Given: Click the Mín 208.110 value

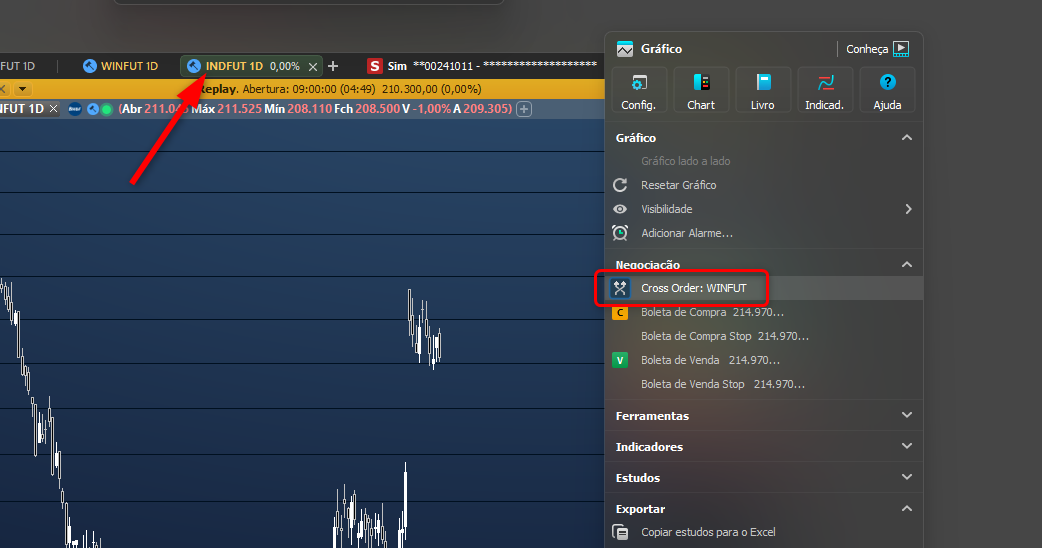Looking at the screenshot, I should coord(298,109).
